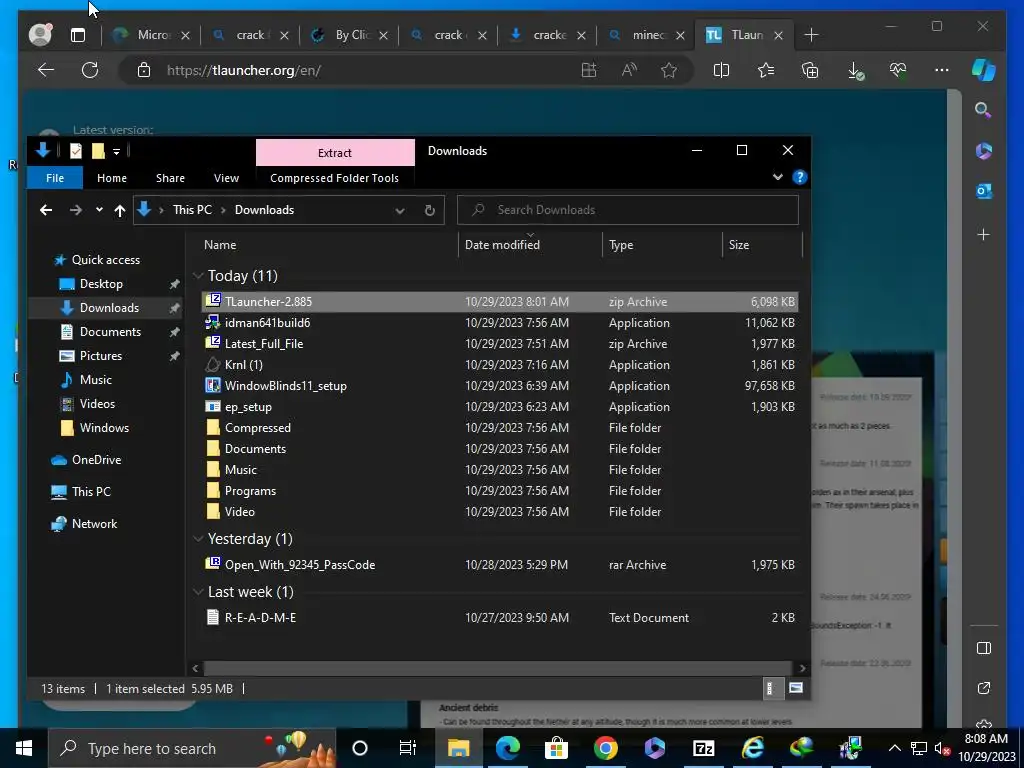Image resolution: width=1024 pixels, height=768 pixels.
Task: Go up one folder level arrow
Action: coord(120,210)
